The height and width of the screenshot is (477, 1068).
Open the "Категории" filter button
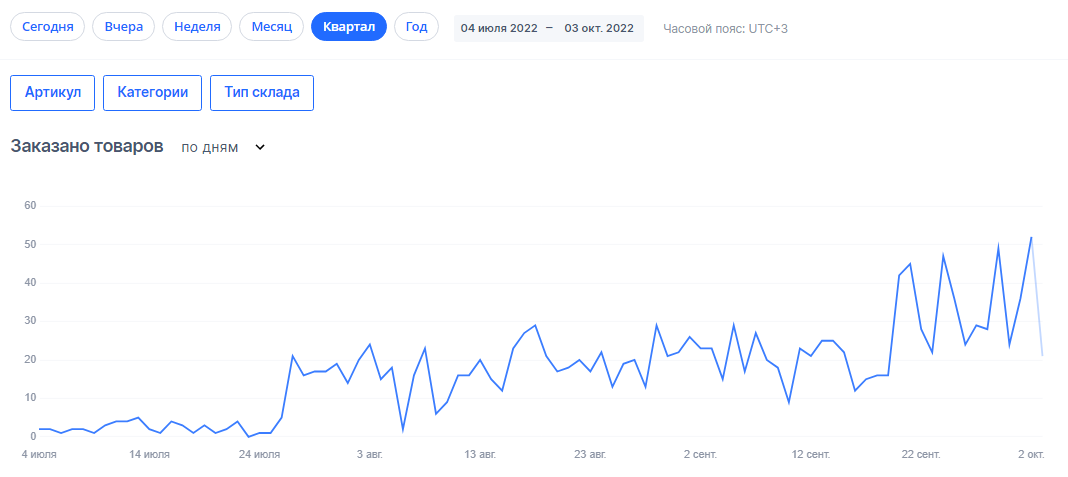click(153, 92)
